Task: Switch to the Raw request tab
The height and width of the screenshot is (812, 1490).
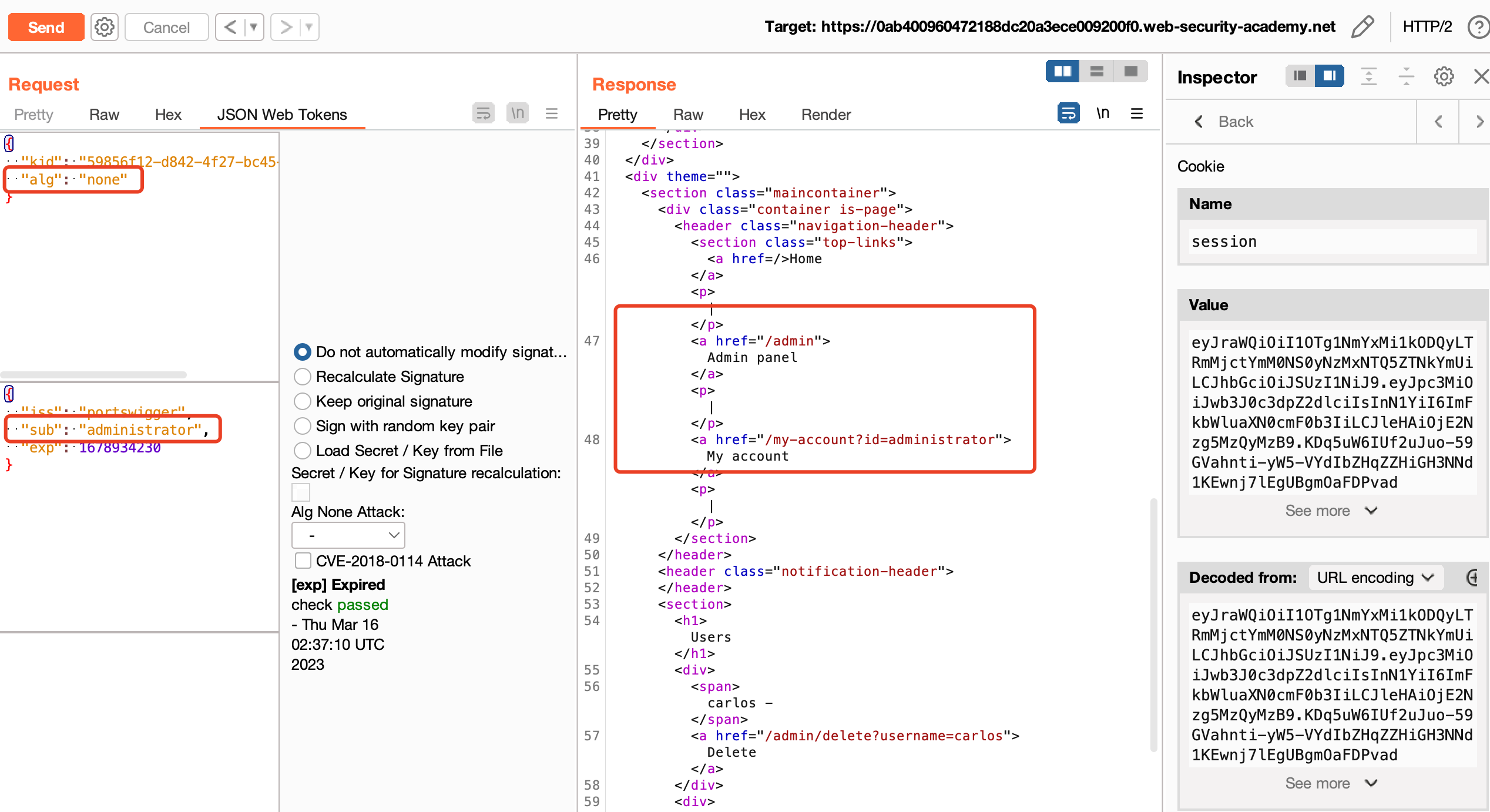Action: coord(104,115)
